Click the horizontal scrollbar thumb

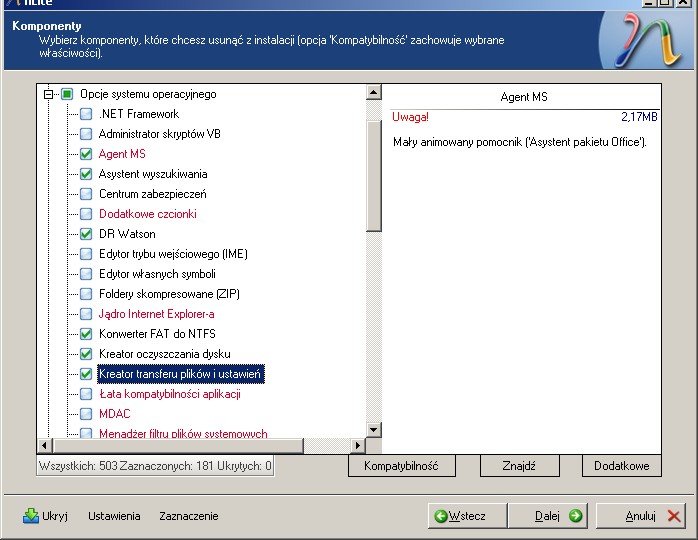[178, 445]
